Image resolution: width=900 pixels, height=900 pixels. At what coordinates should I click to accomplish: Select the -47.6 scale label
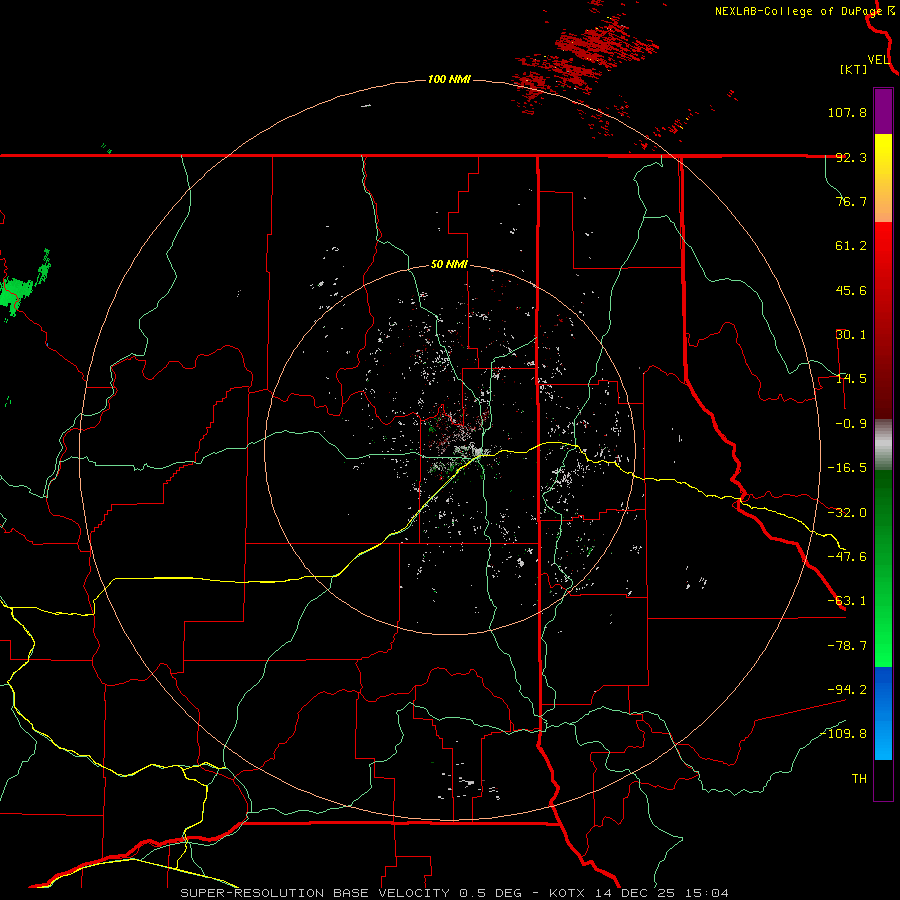(847, 557)
